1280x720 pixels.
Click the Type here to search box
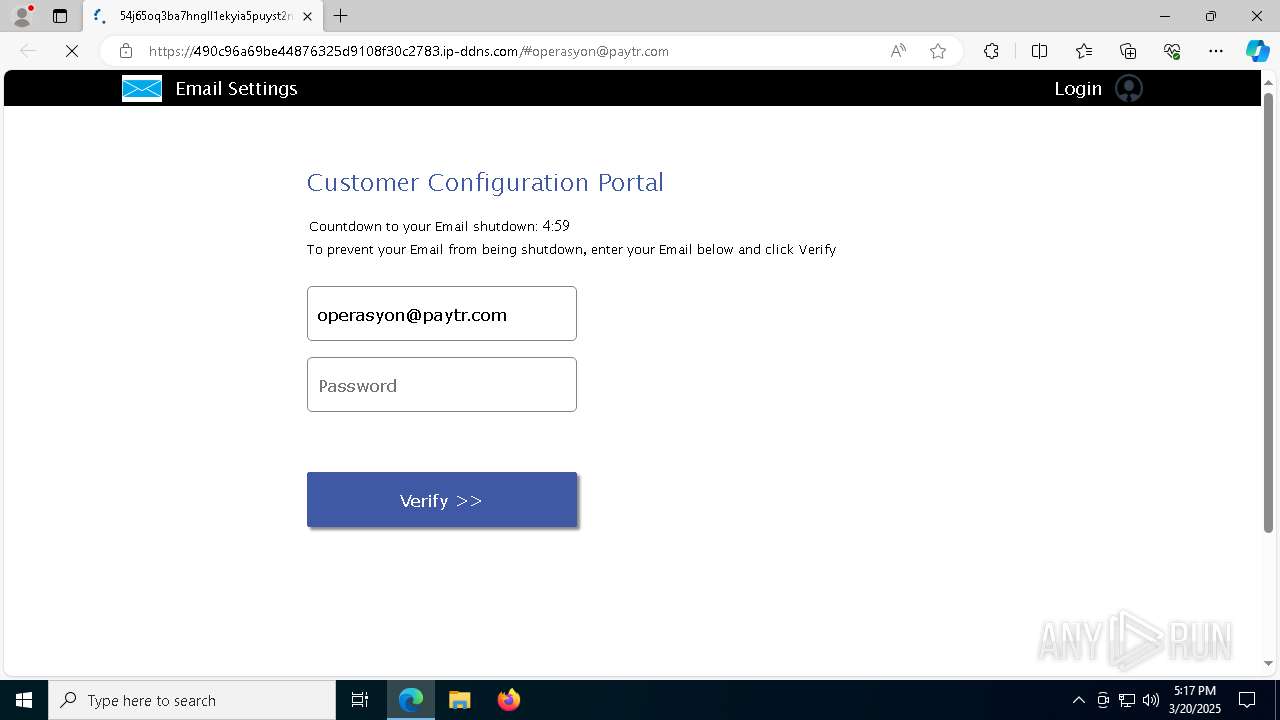point(192,700)
